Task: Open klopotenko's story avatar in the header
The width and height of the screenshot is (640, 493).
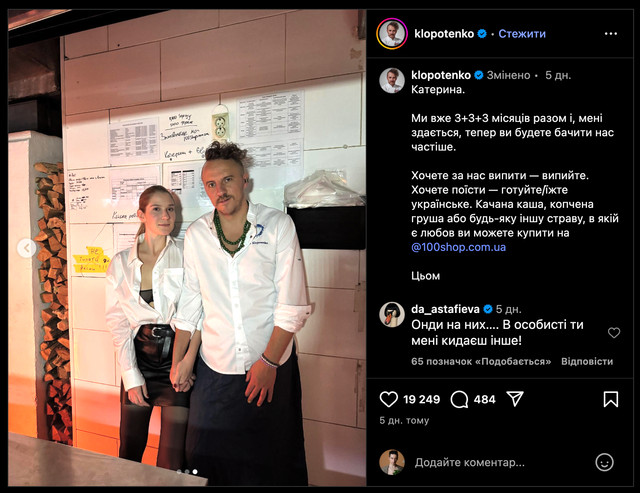Action: (x=392, y=33)
